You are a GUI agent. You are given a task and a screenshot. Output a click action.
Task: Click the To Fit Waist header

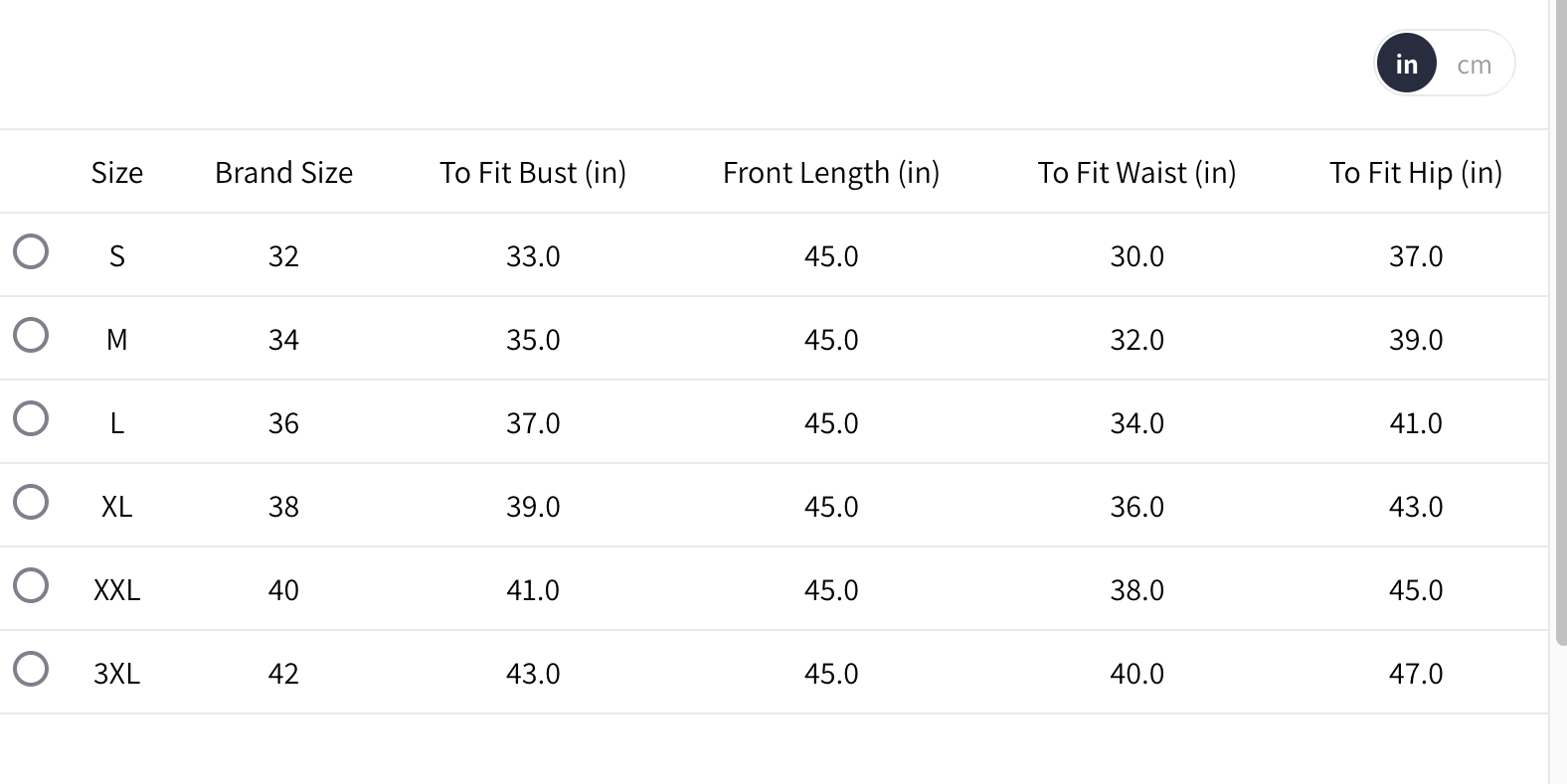tap(1136, 173)
